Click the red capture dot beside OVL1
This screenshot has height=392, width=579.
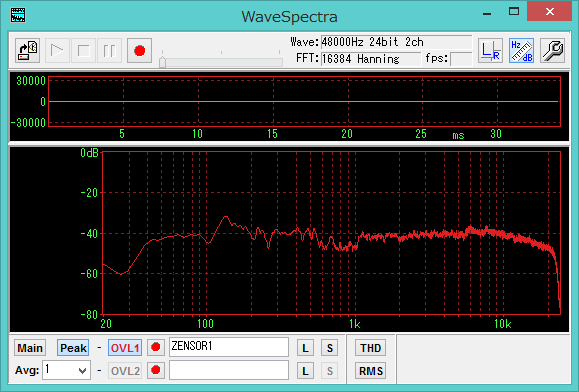coord(156,347)
